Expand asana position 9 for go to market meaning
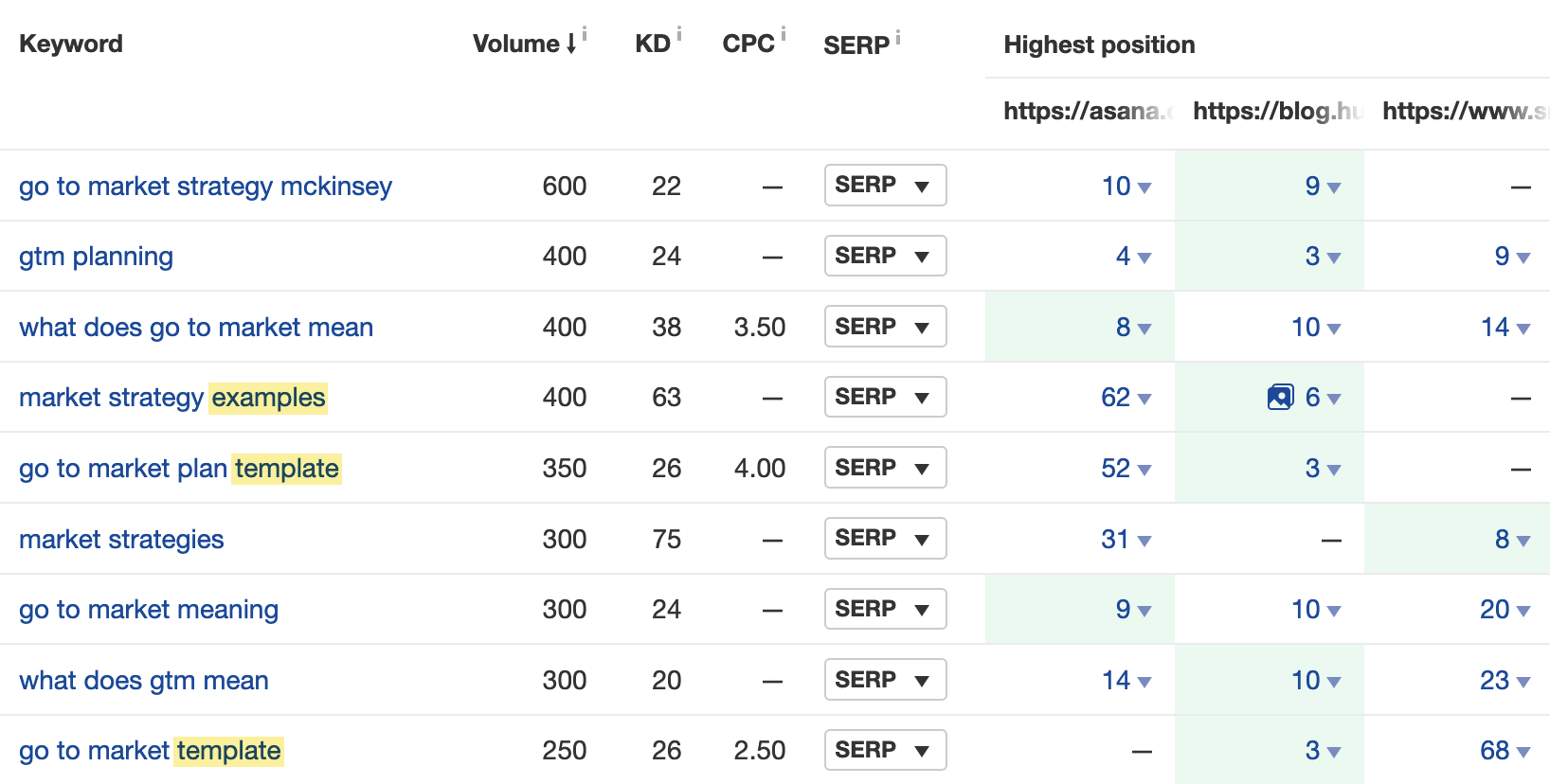Image resolution: width=1550 pixels, height=784 pixels. point(1132,610)
